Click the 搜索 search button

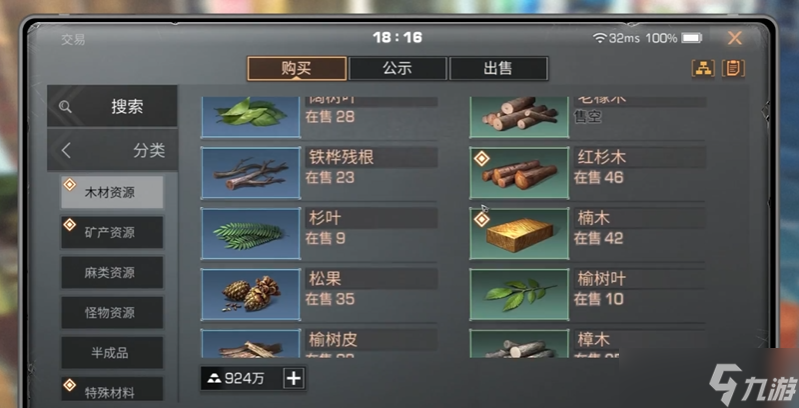tap(112, 106)
